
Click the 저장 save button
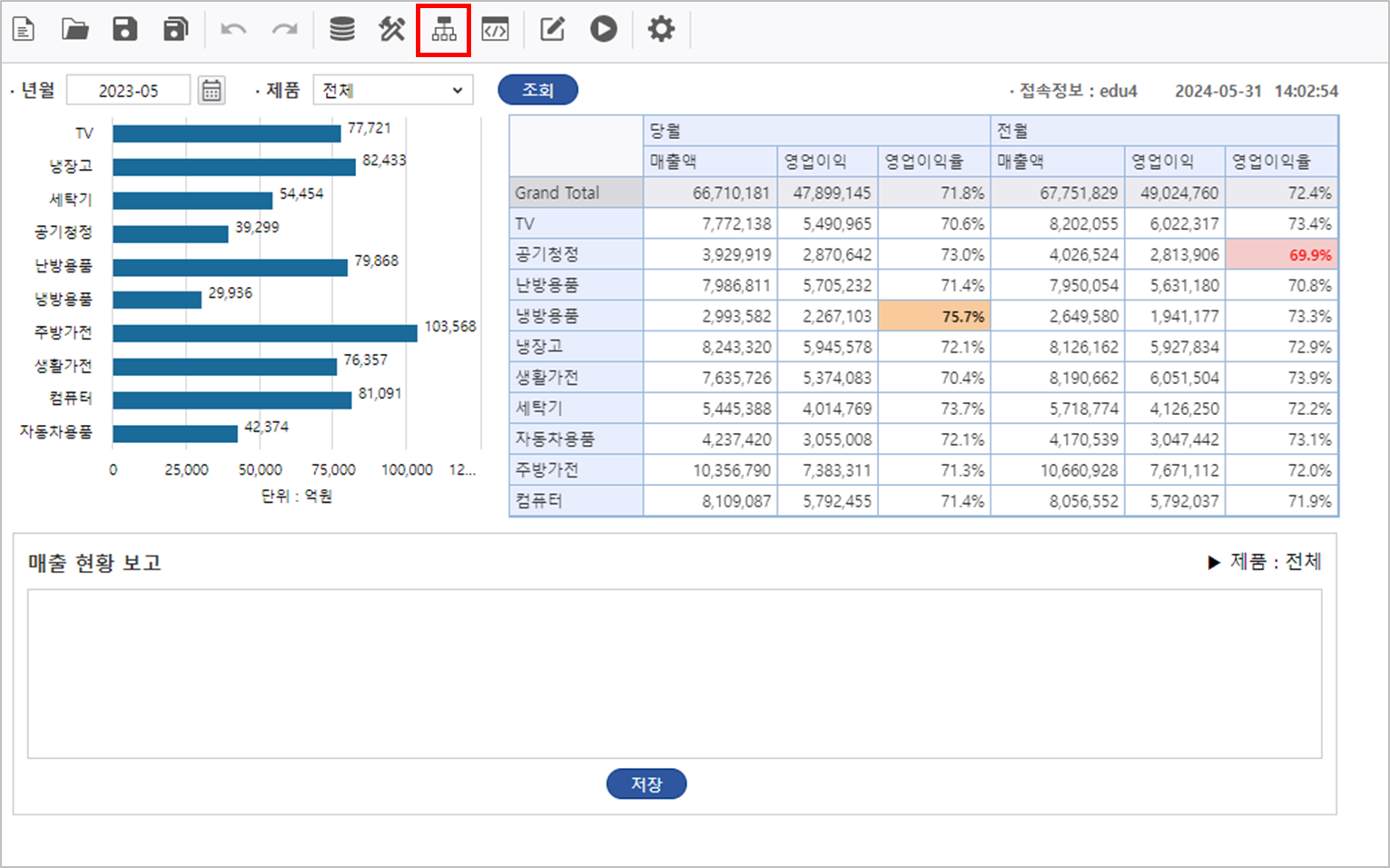[646, 784]
